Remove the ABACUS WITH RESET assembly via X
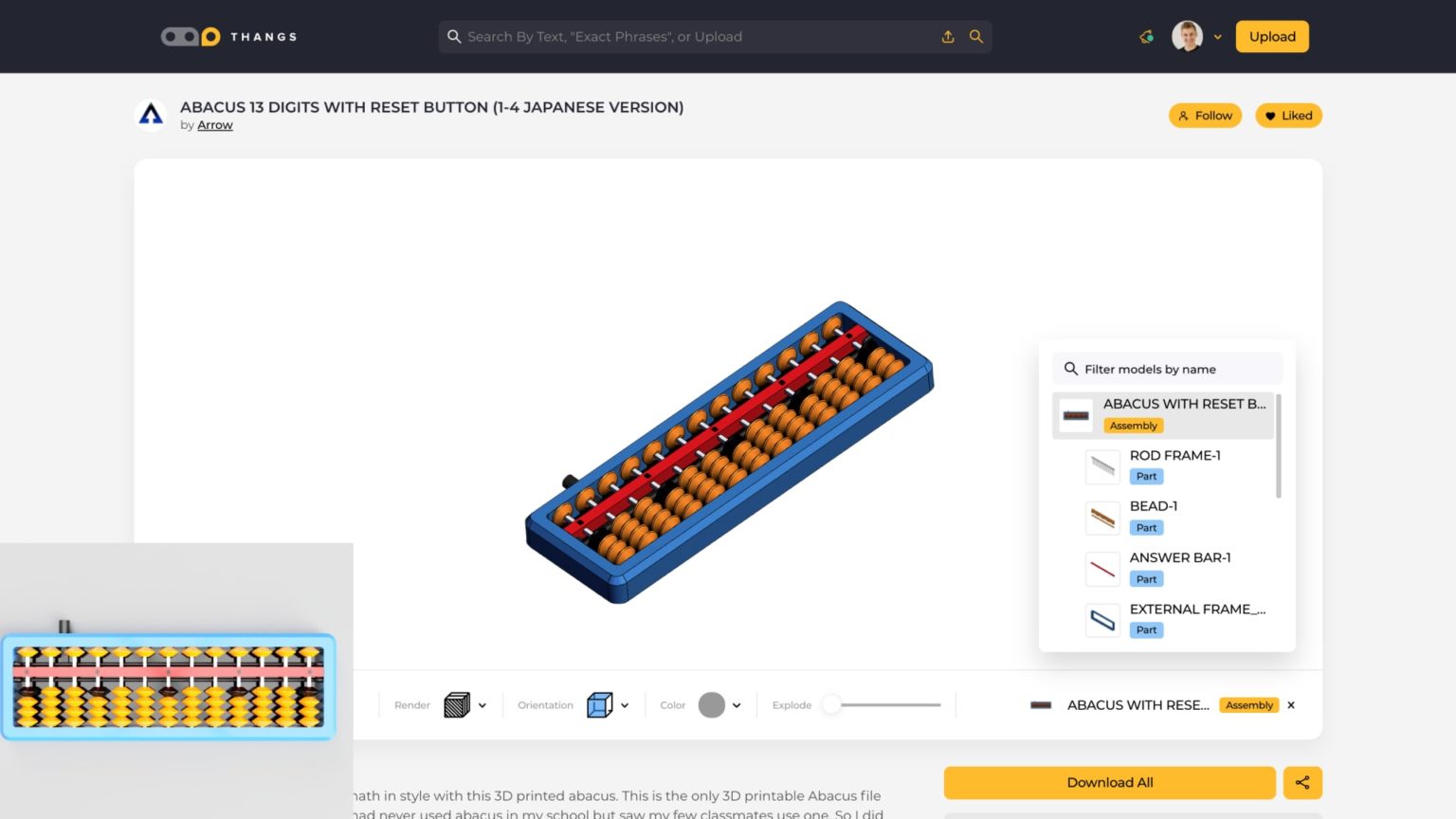The width and height of the screenshot is (1456, 819). (x=1290, y=705)
